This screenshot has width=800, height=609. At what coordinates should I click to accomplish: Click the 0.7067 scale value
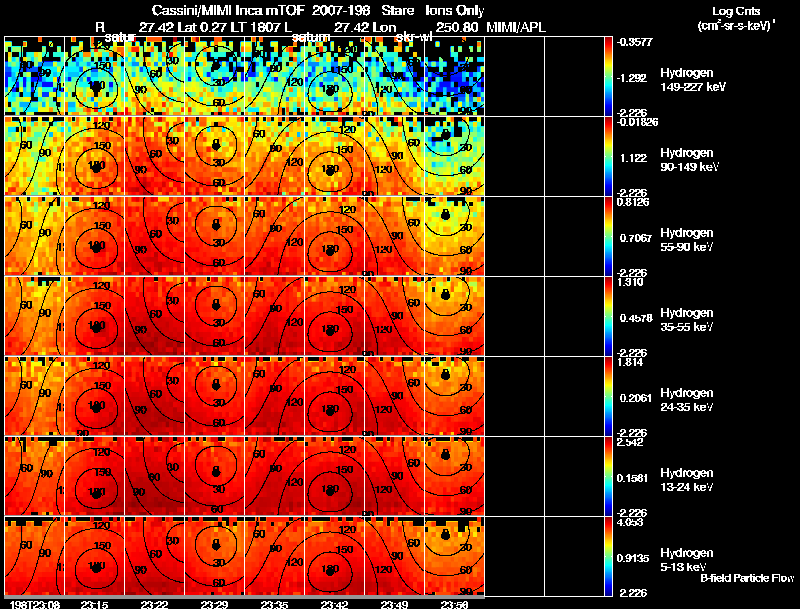tap(636, 238)
